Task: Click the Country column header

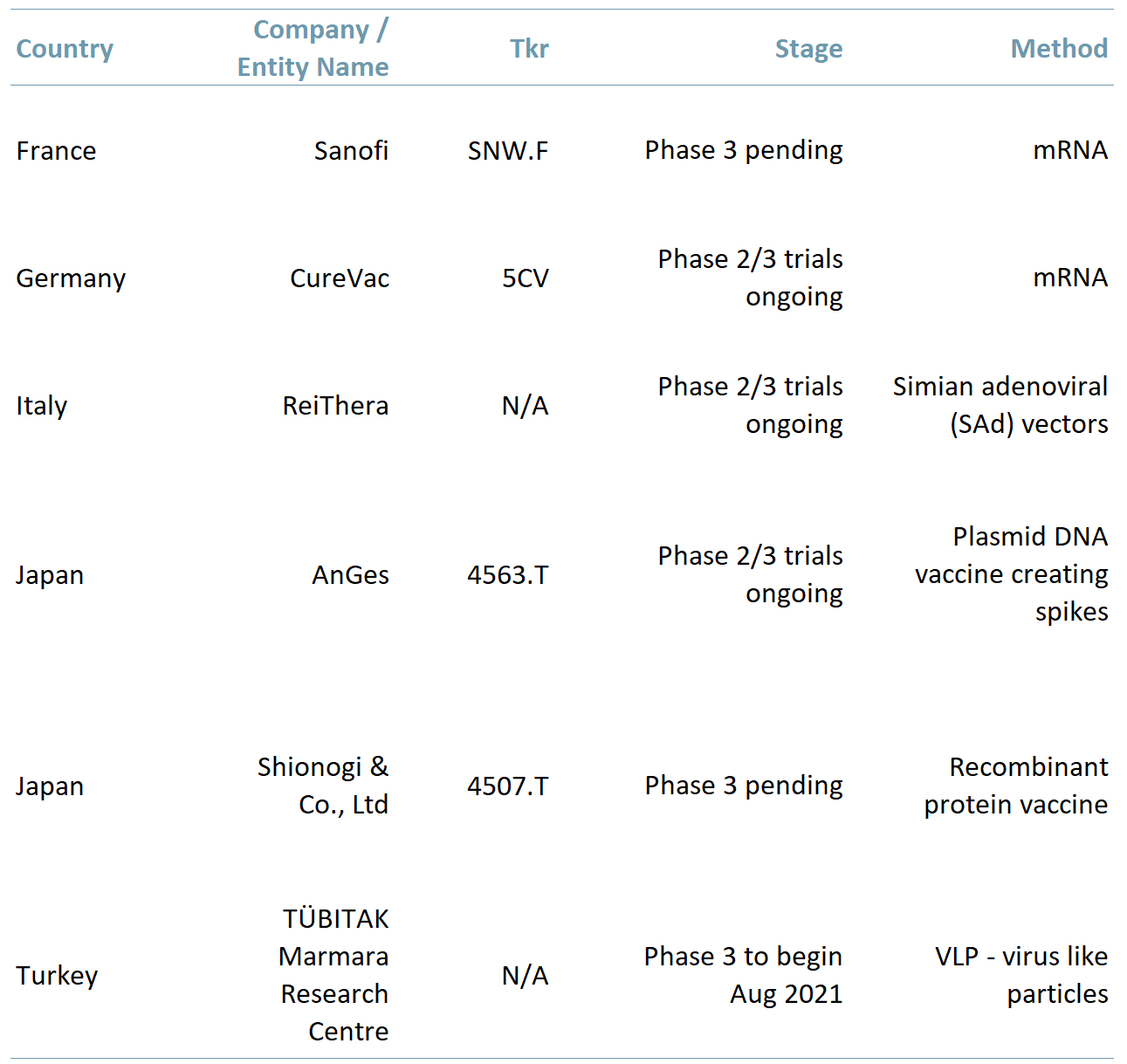Action: (x=65, y=49)
